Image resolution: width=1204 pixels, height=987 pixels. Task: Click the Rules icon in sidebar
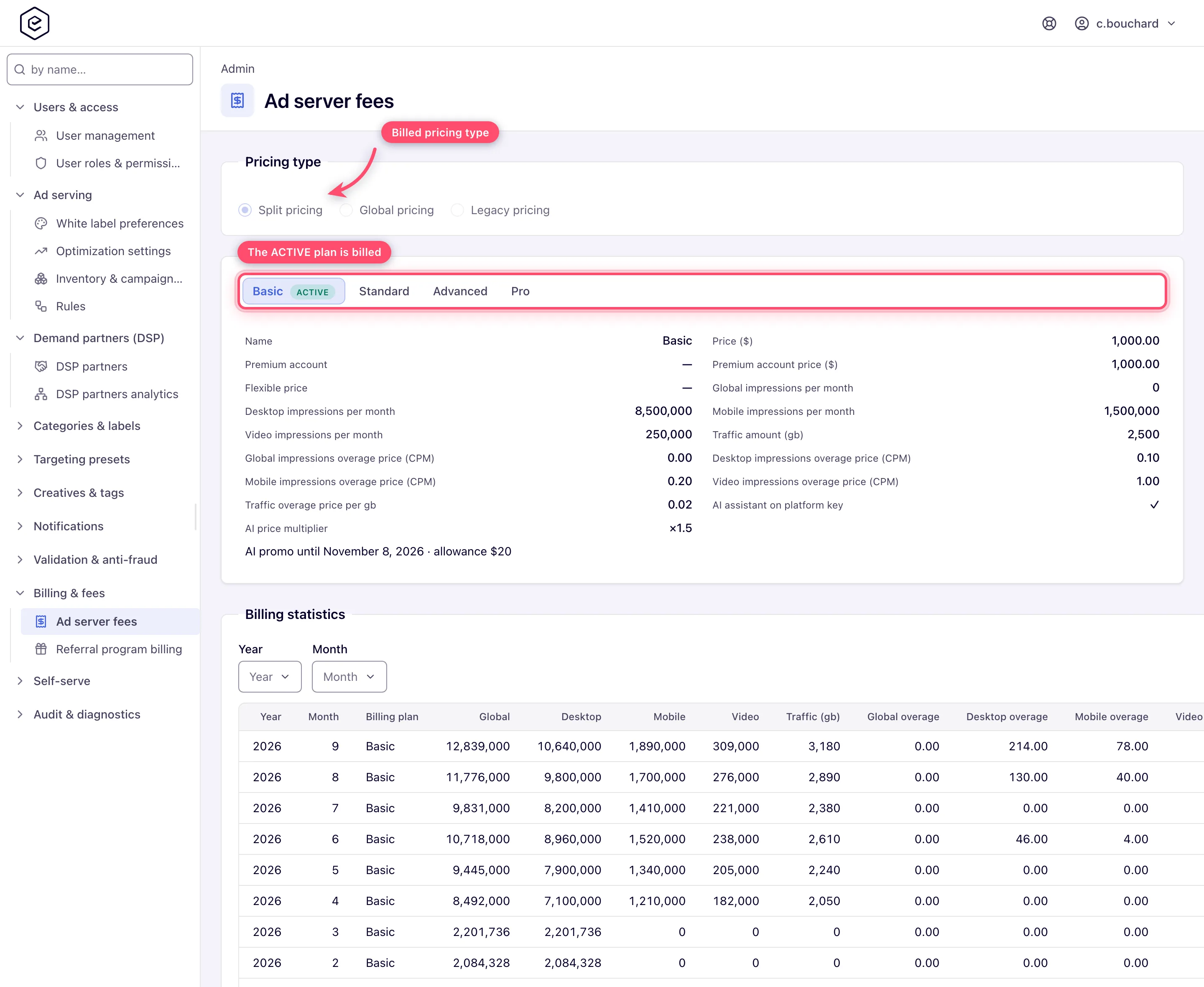41,306
